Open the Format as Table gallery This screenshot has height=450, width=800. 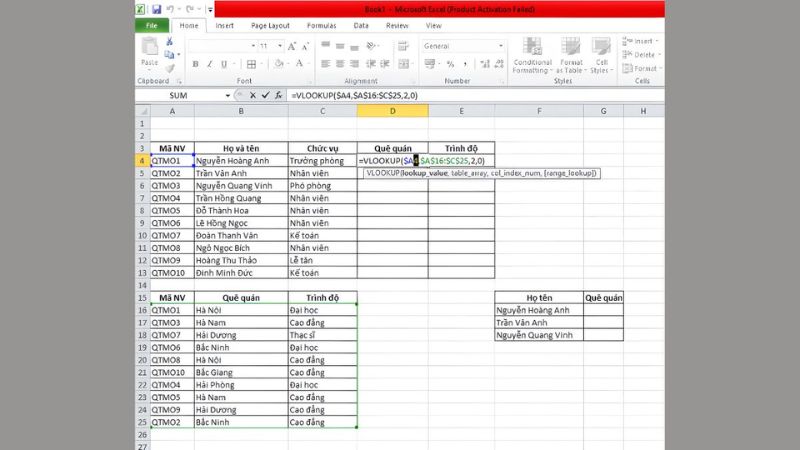point(571,56)
